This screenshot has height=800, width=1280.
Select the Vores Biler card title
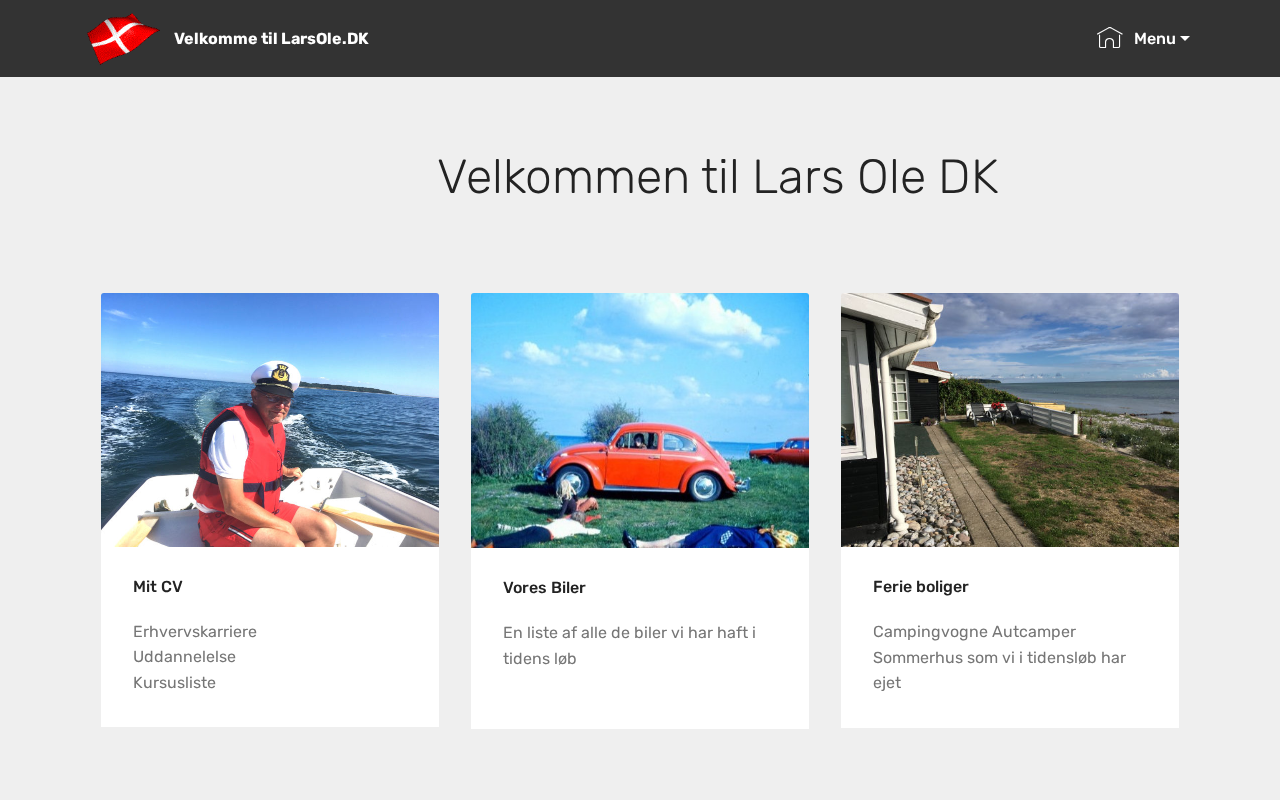pos(544,588)
